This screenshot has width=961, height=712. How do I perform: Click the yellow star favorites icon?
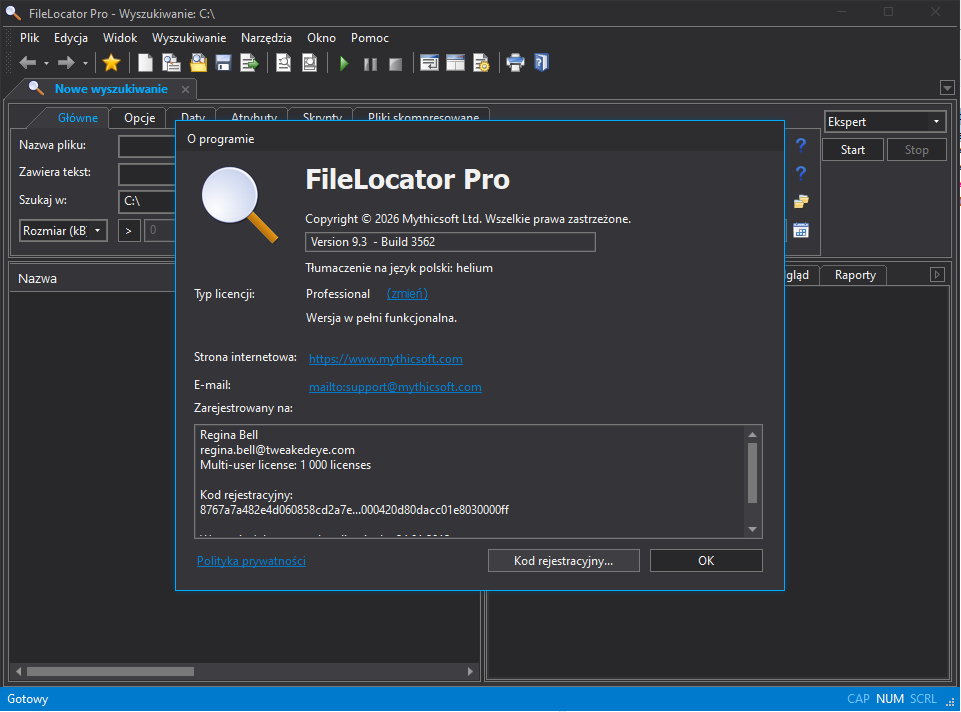coord(112,62)
